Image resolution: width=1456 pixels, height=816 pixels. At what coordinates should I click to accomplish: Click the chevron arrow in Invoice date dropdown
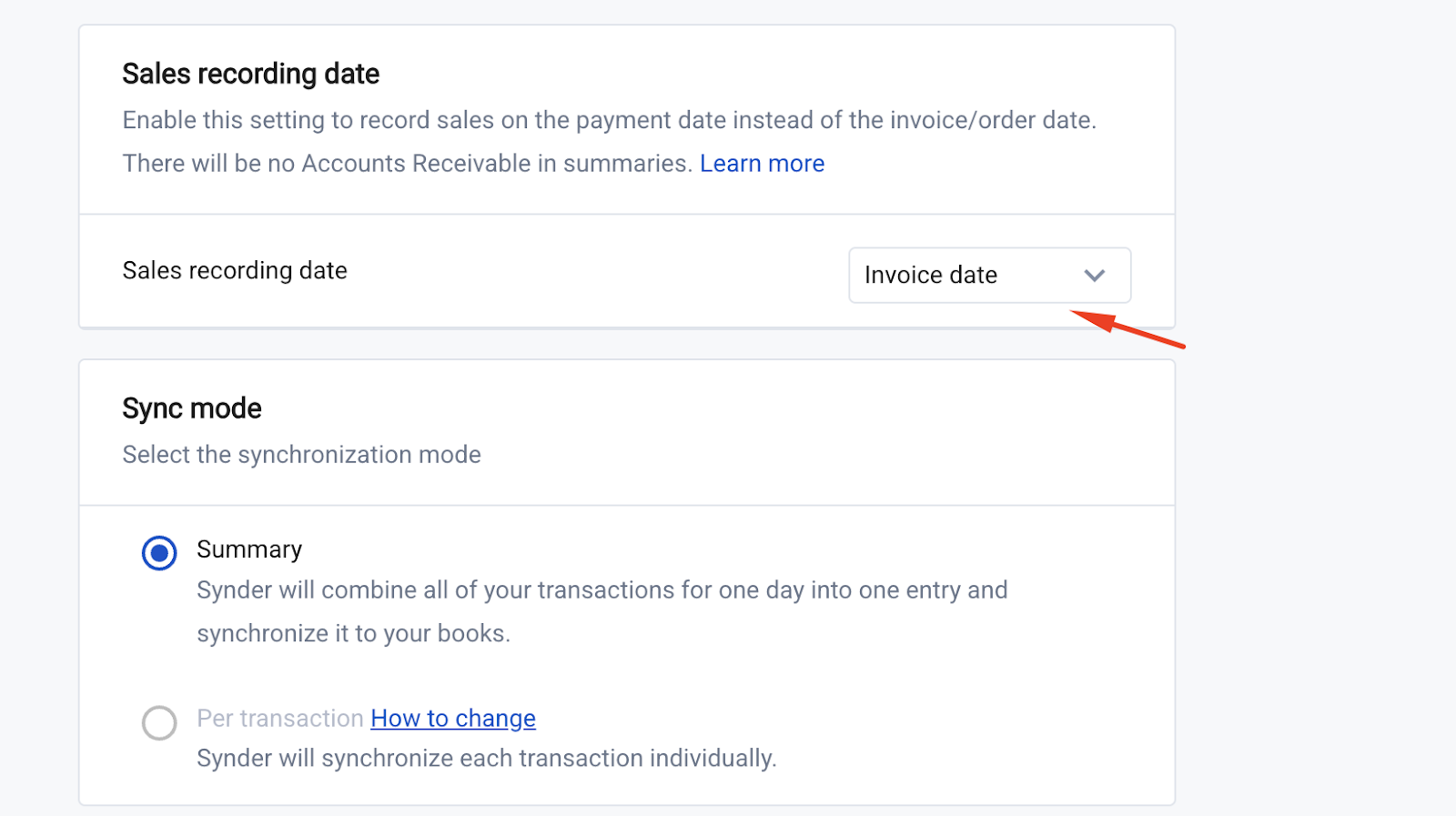pos(1095,276)
